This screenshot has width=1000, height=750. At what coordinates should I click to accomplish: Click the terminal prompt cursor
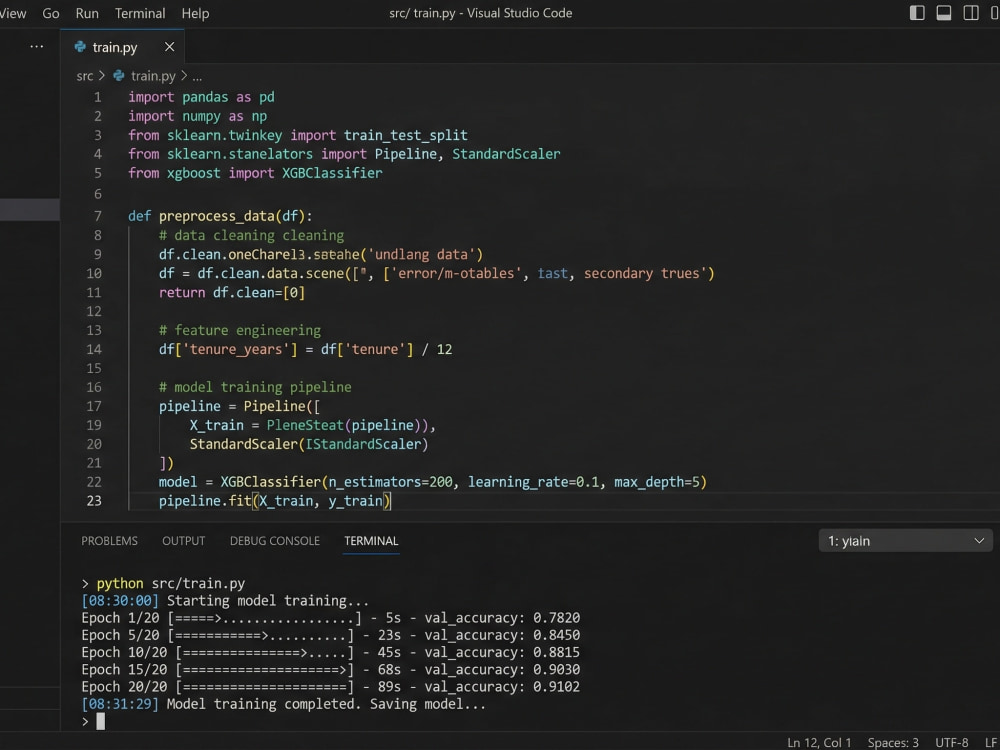click(100, 721)
